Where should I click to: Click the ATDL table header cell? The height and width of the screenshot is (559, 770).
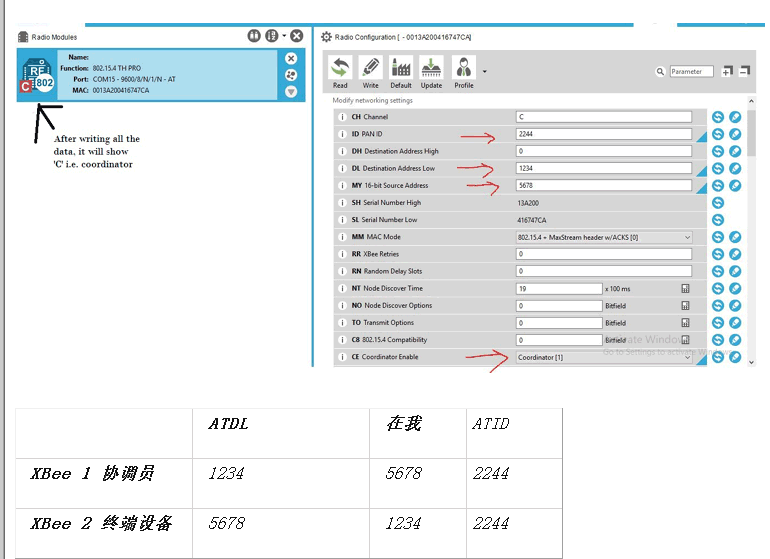pos(281,433)
